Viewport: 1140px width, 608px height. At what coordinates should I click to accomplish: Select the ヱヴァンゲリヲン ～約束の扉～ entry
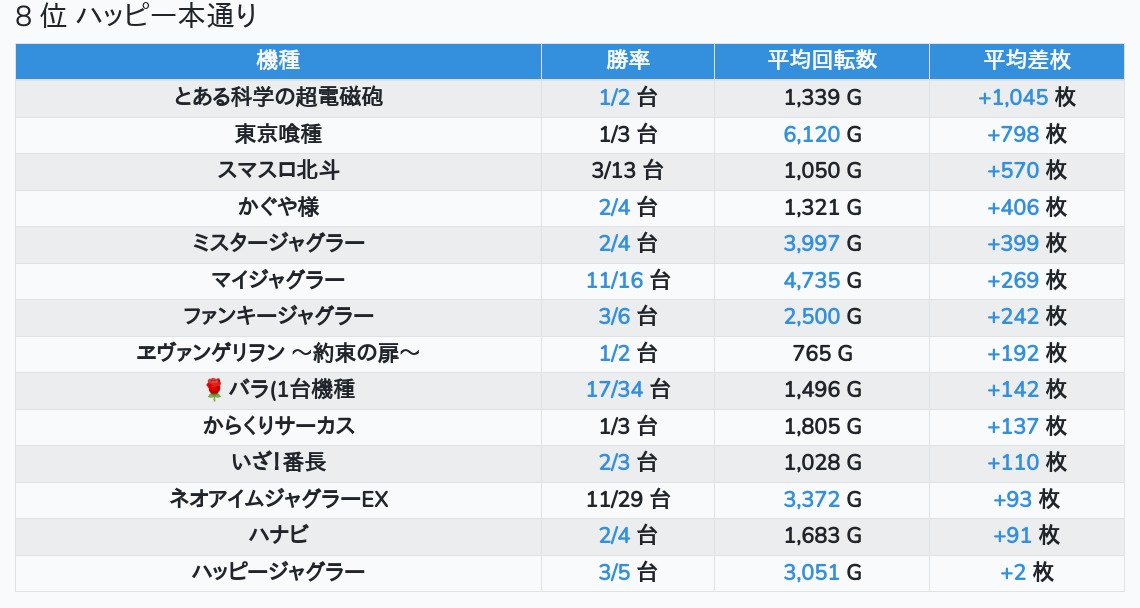pos(278,353)
